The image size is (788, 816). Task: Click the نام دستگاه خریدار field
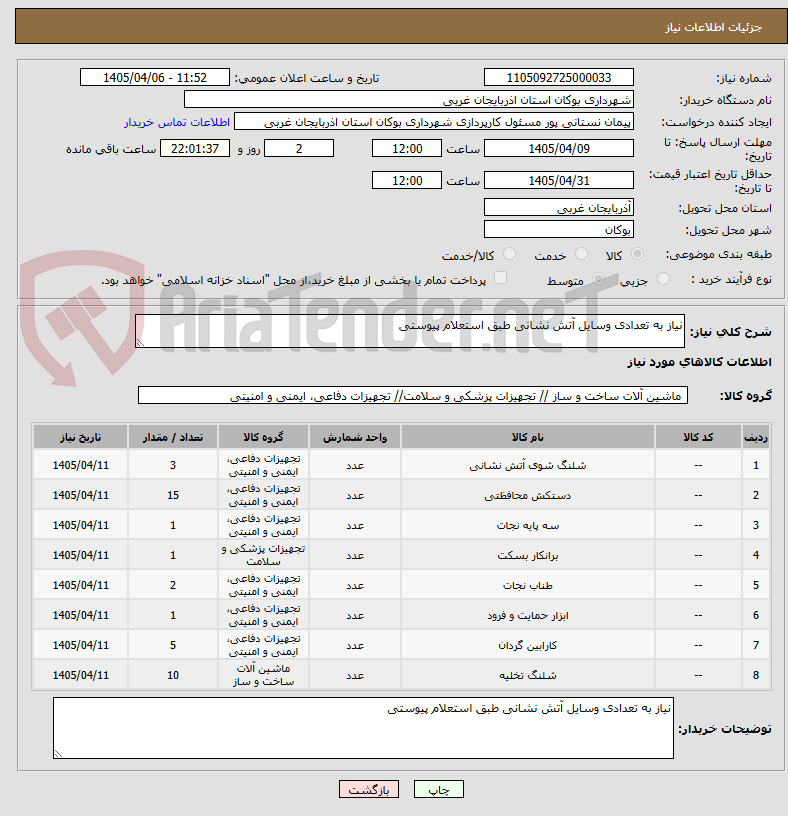[x=409, y=100]
